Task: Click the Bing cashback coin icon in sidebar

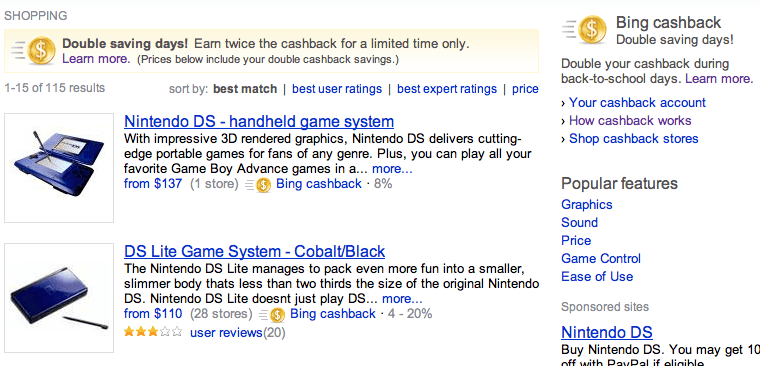Action: (592, 30)
